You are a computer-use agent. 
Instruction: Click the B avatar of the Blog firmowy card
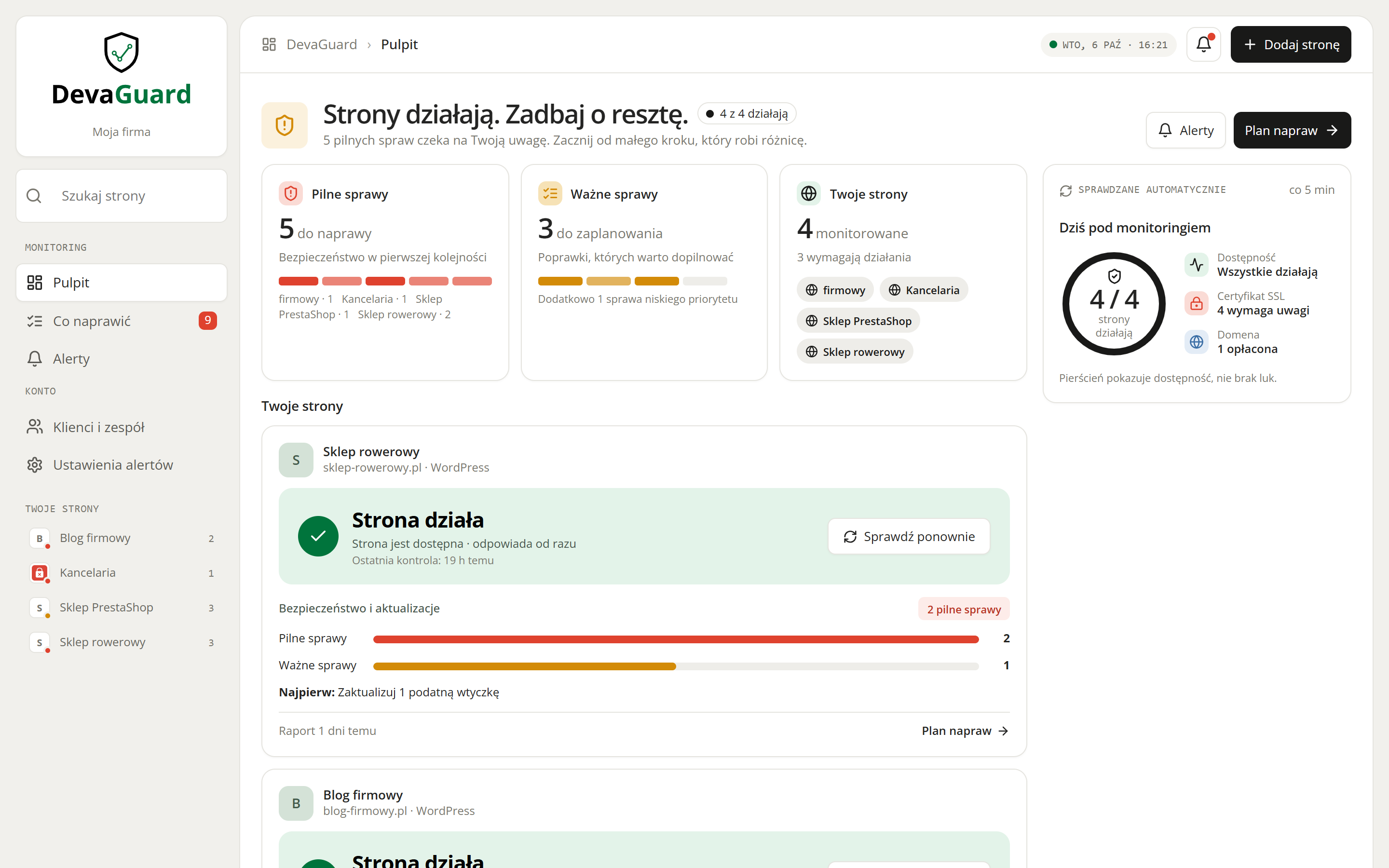296,803
